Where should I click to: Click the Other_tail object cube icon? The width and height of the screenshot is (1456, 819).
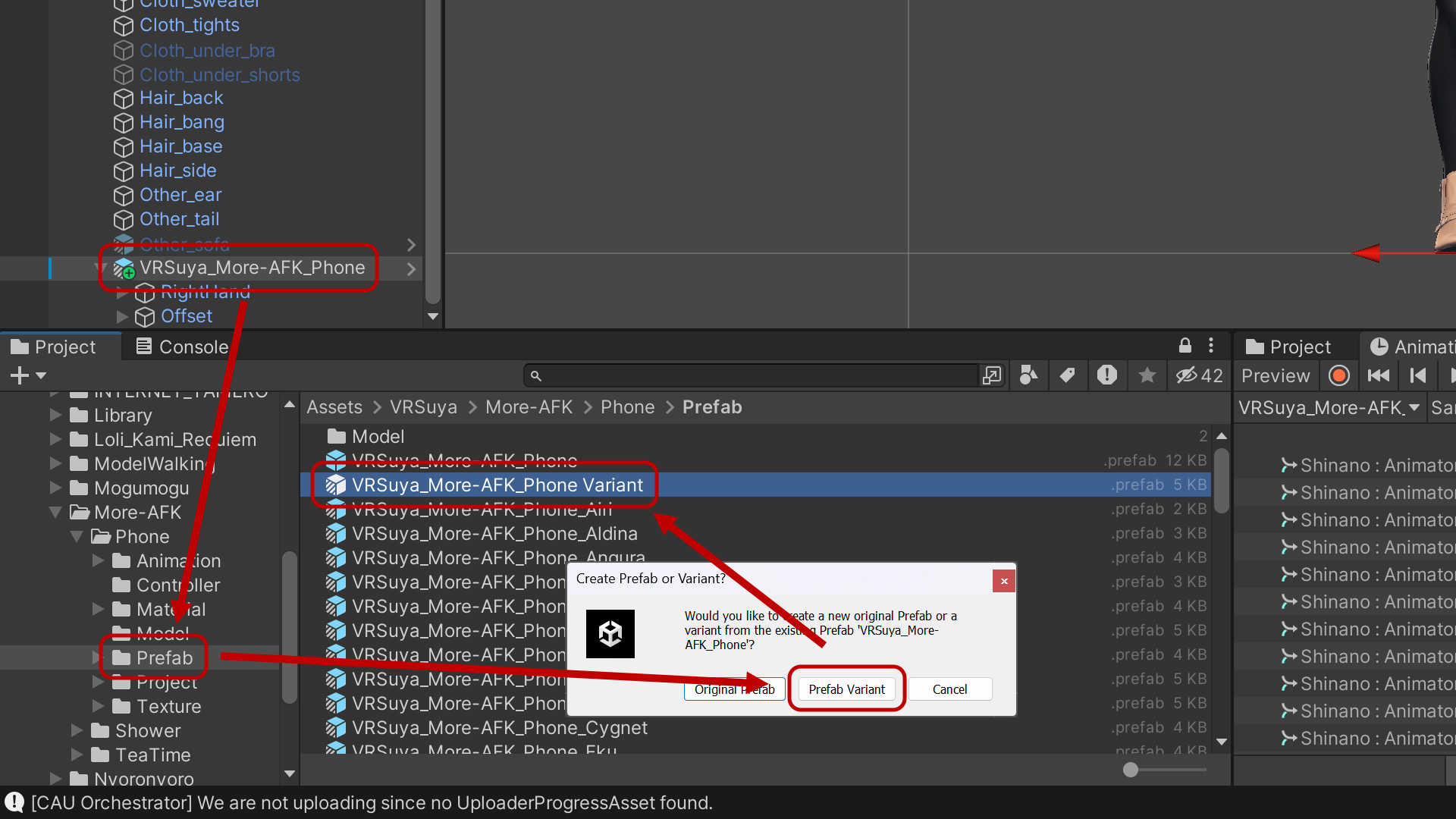click(124, 220)
